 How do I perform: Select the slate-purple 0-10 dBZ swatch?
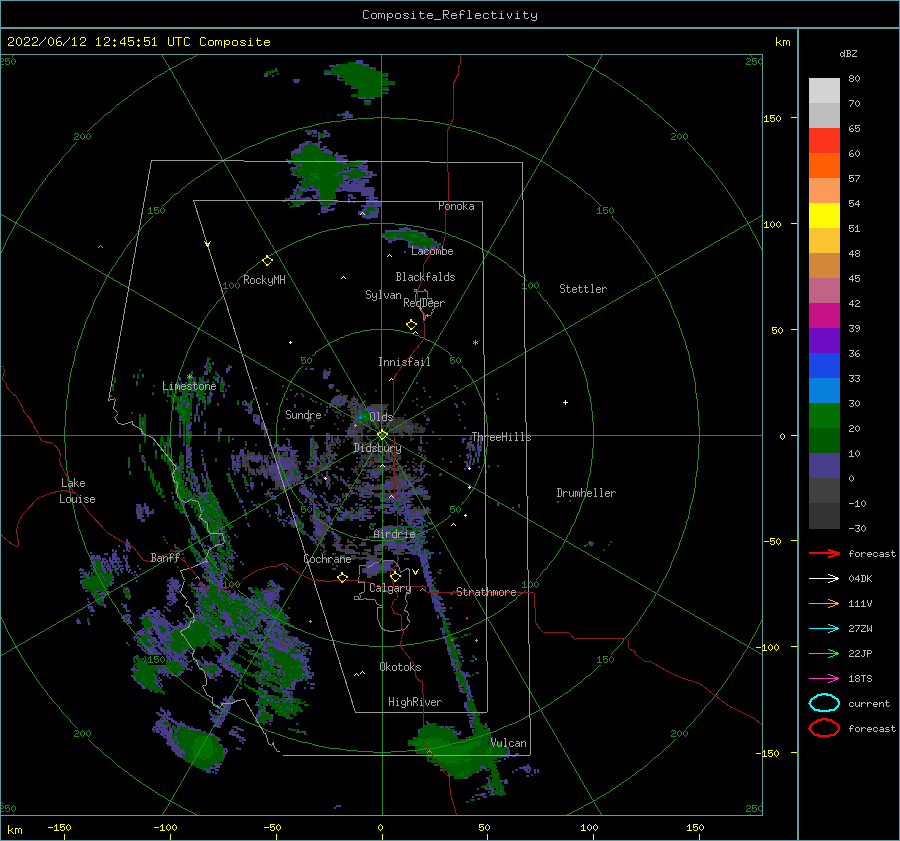pos(824,466)
